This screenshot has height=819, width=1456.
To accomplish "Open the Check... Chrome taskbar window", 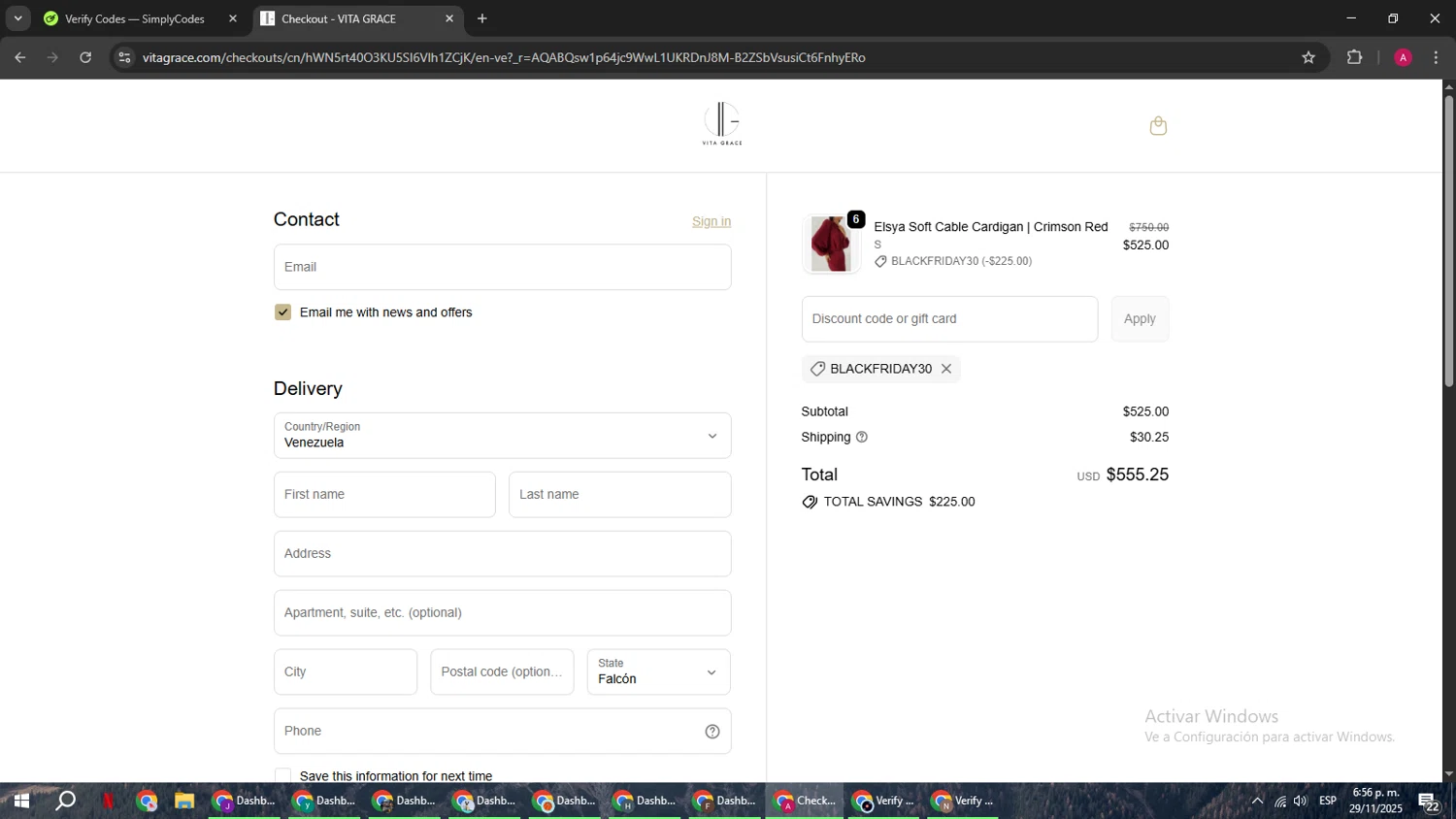I will click(805, 802).
